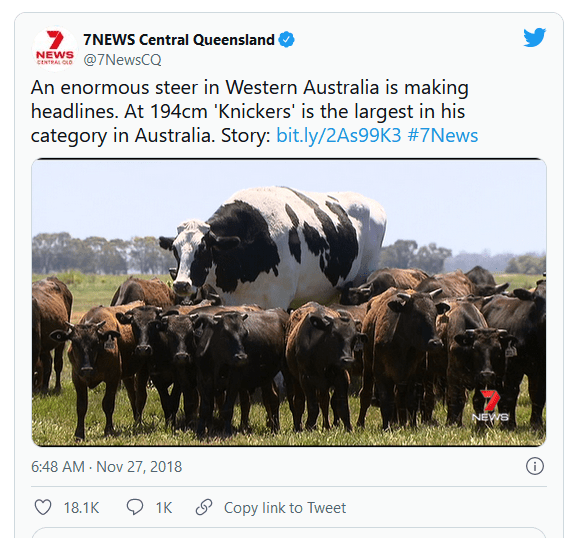Click the reply speech bubble icon
The height and width of the screenshot is (538, 573).
tap(135, 507)
